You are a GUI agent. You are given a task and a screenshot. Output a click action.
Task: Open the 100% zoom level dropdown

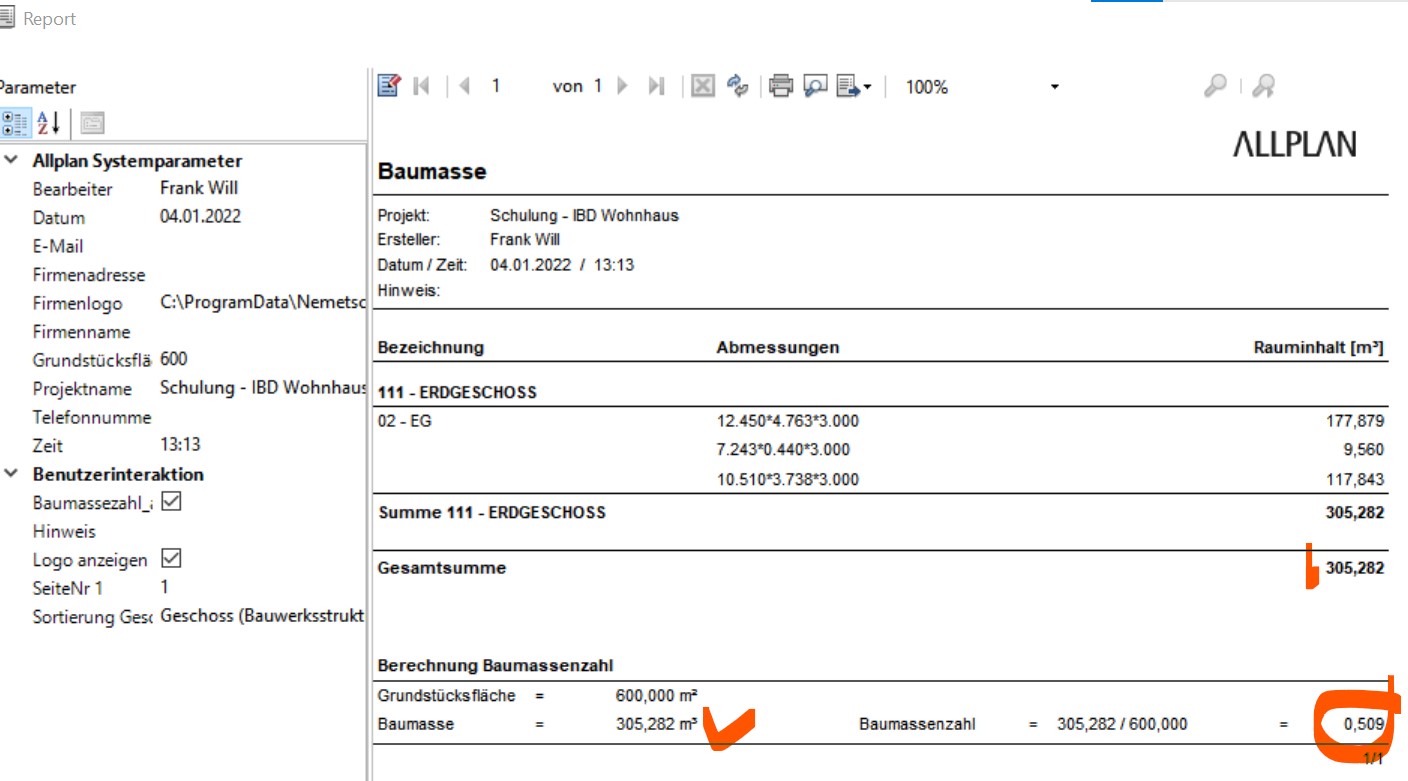click(x=1054, y=88)
